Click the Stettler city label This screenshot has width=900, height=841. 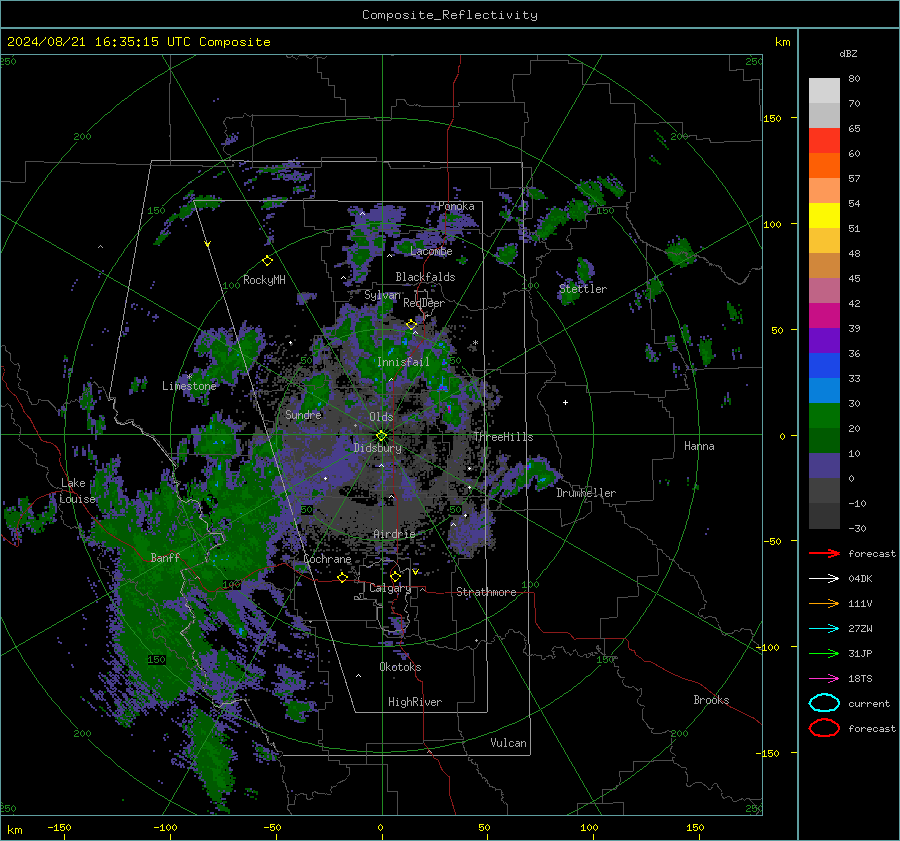(583, 289)
